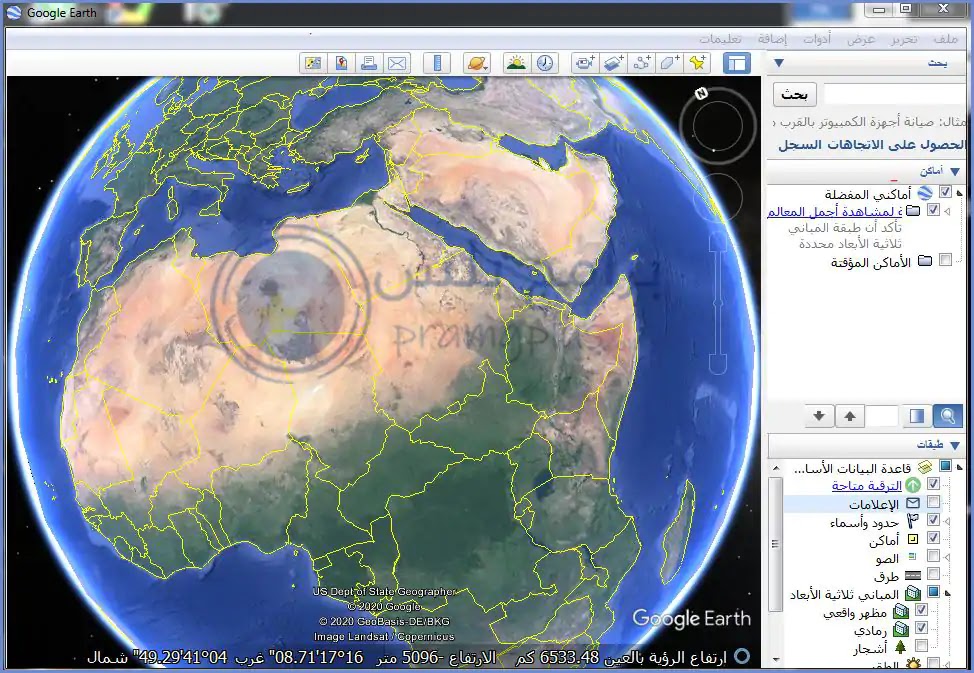This screenshot has height=673, width=974.
Task: Open the أدوات menu
Action: [x=817, y=39]
